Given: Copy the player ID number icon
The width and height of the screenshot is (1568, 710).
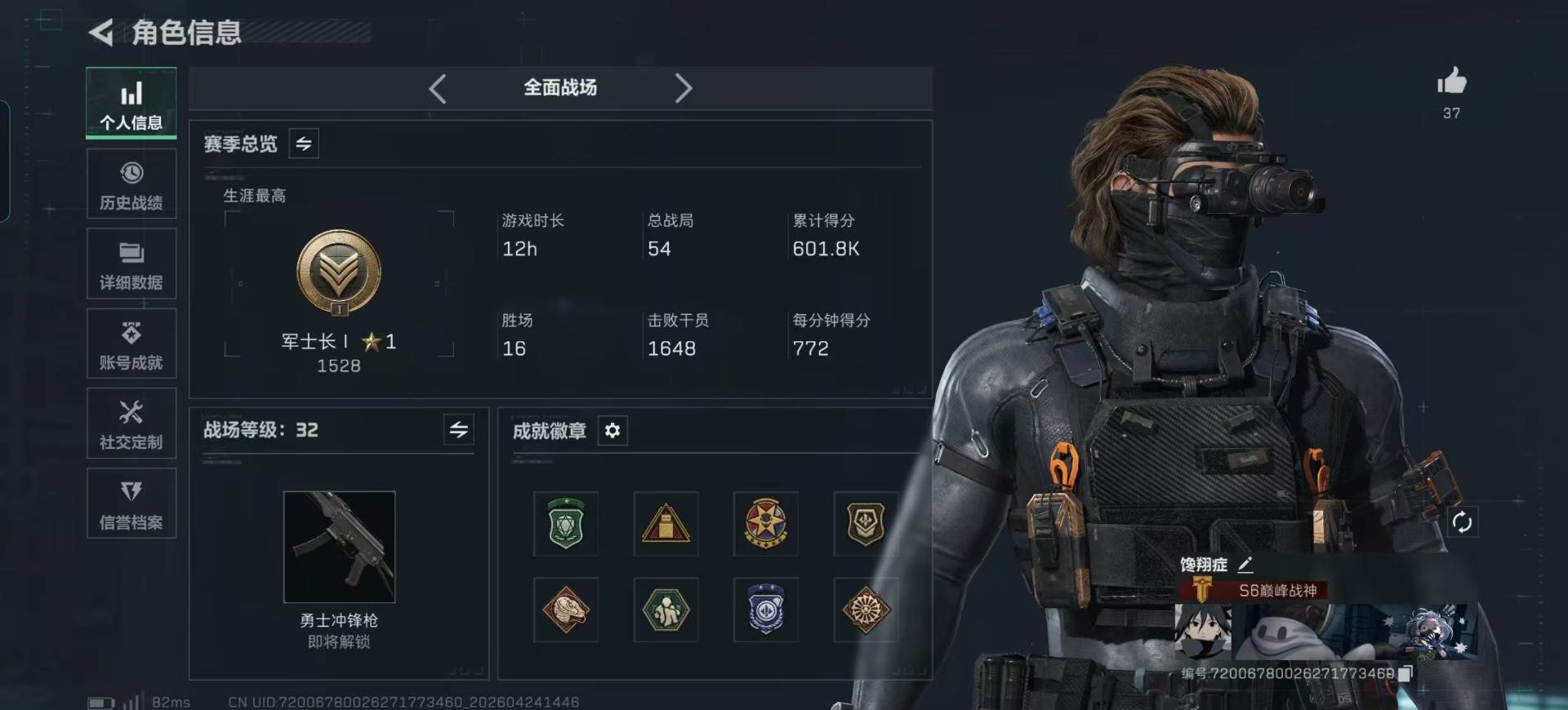Looking at the screenshot, I should click(1405, 673).
